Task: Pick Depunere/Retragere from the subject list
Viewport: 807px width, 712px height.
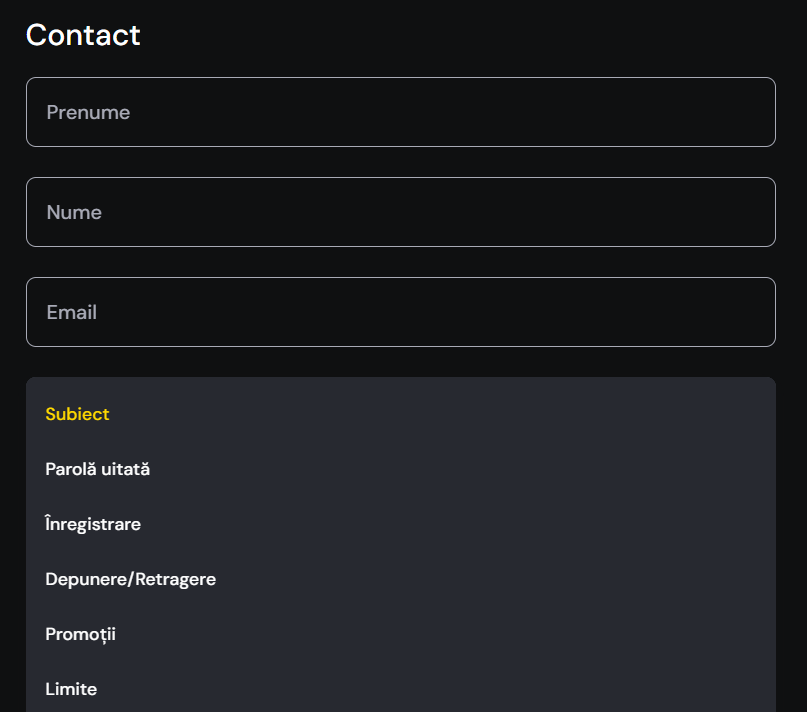Action: tap(130, 578)
